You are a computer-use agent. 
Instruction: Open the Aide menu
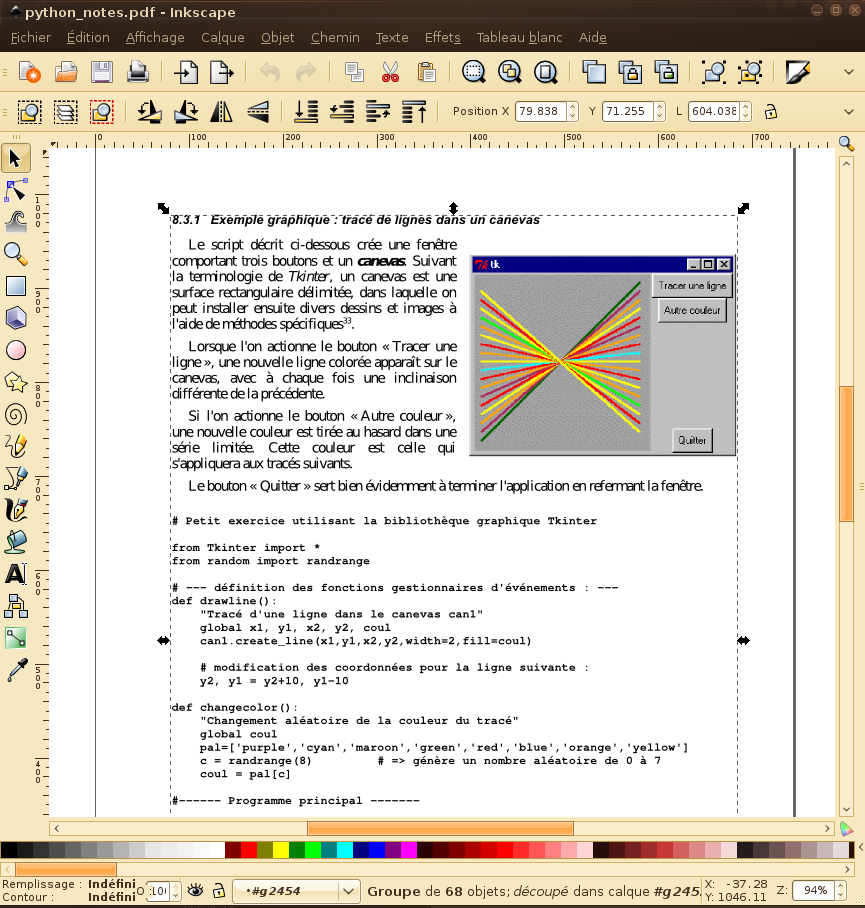(593, 38)
